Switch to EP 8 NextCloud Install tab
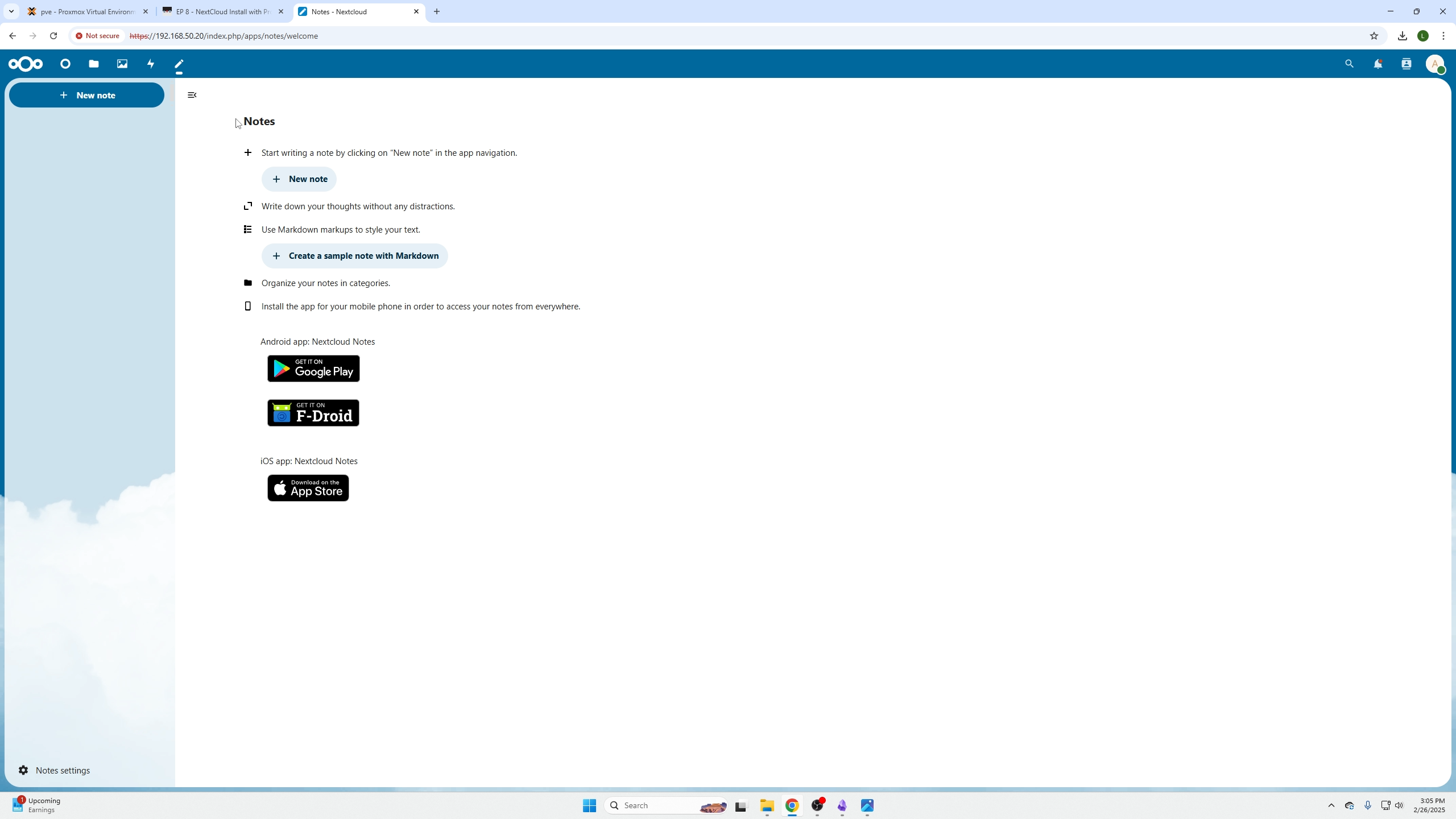Viewport: 1456px width, 819px height. click(x=222, y=11)
